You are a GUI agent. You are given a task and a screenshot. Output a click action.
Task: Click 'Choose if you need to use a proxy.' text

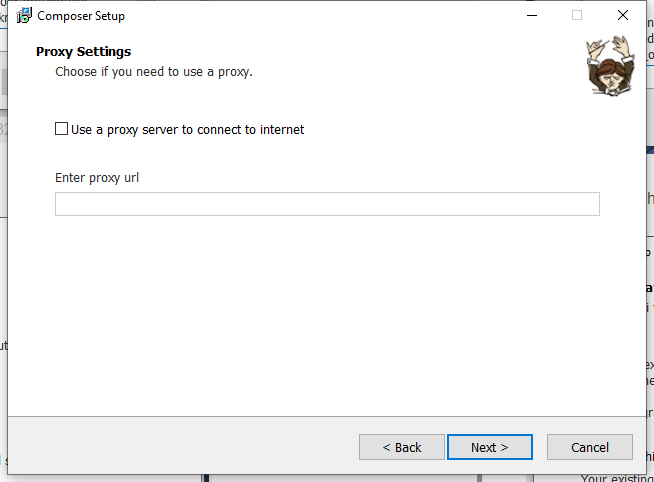click(153, 72)
